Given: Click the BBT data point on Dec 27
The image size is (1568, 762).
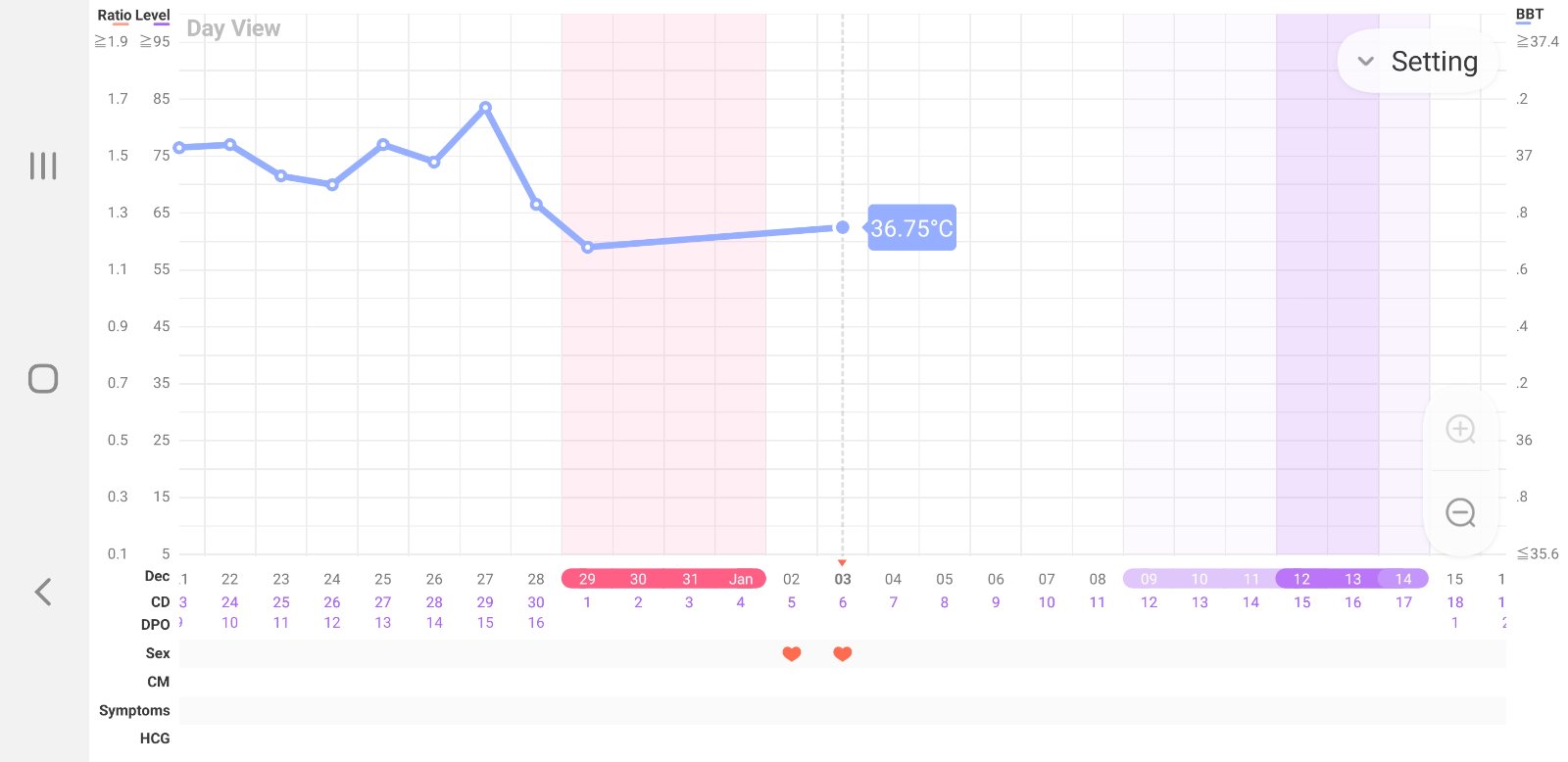Looking at the screenshot, I should tap(485, 108).
